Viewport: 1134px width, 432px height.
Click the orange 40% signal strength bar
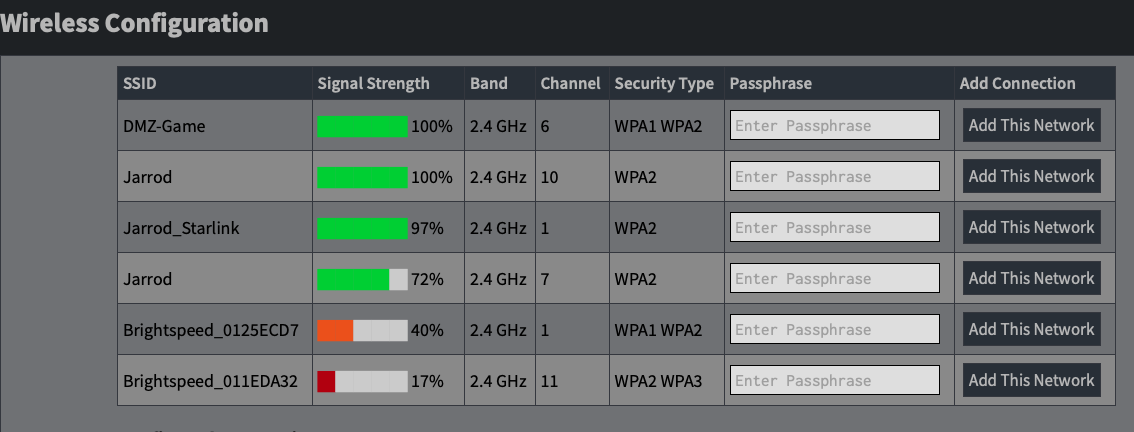tap(362, 330)
